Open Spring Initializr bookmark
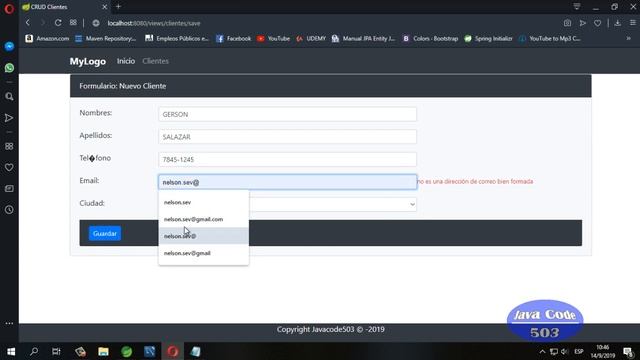The image size is (640, 360). [489, 38]
